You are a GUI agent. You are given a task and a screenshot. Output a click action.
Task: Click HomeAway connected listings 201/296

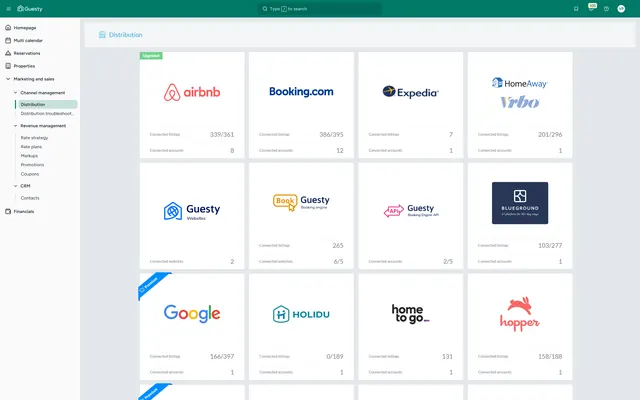pyautogui.click(x=550, y=134)
